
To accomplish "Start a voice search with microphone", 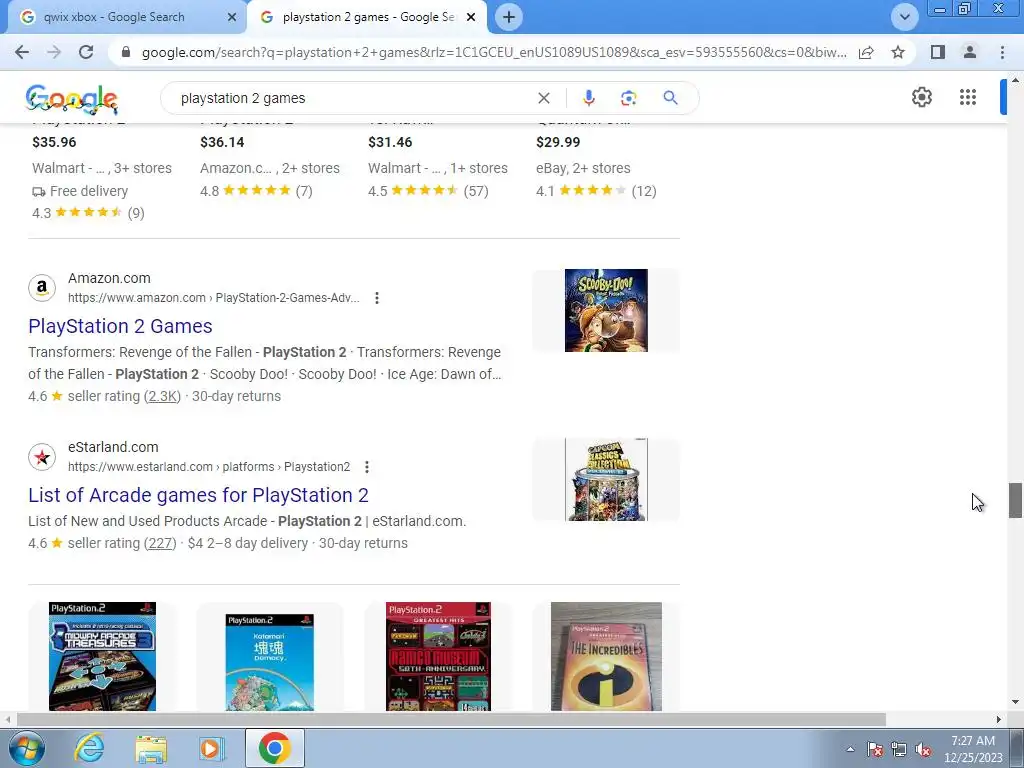I will click(x=588, y=98).
